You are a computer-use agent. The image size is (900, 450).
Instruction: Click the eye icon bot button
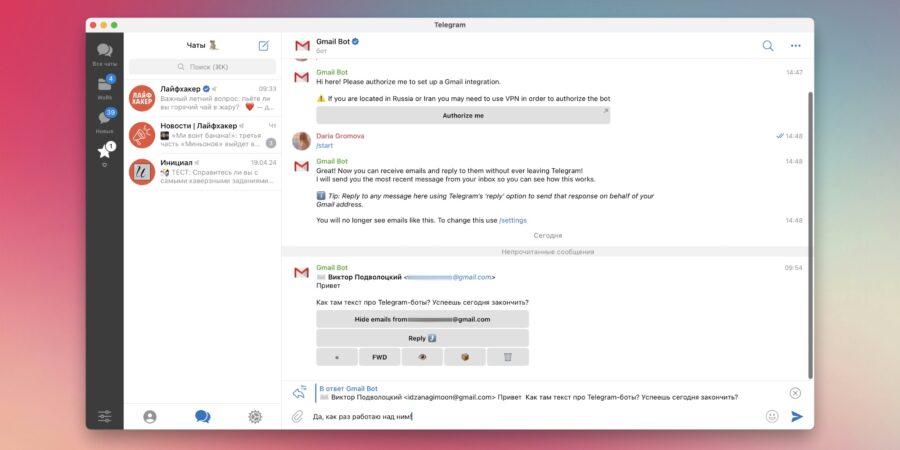[422, 357]
